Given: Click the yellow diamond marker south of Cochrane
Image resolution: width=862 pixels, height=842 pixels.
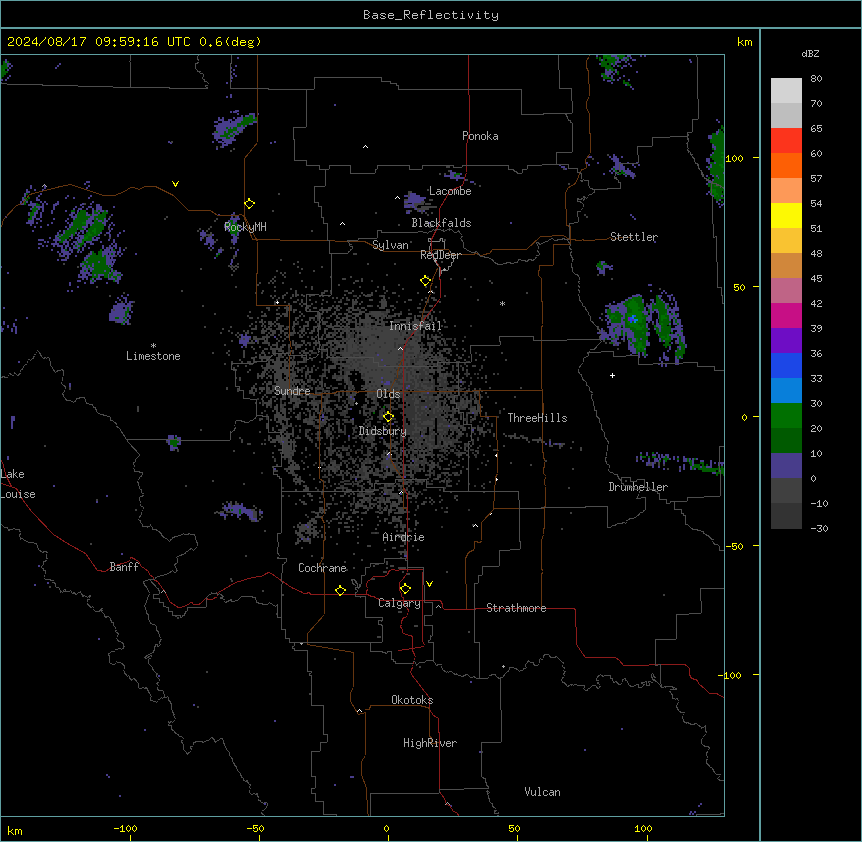Looking at the screenshot, I should tap(340, 590).
